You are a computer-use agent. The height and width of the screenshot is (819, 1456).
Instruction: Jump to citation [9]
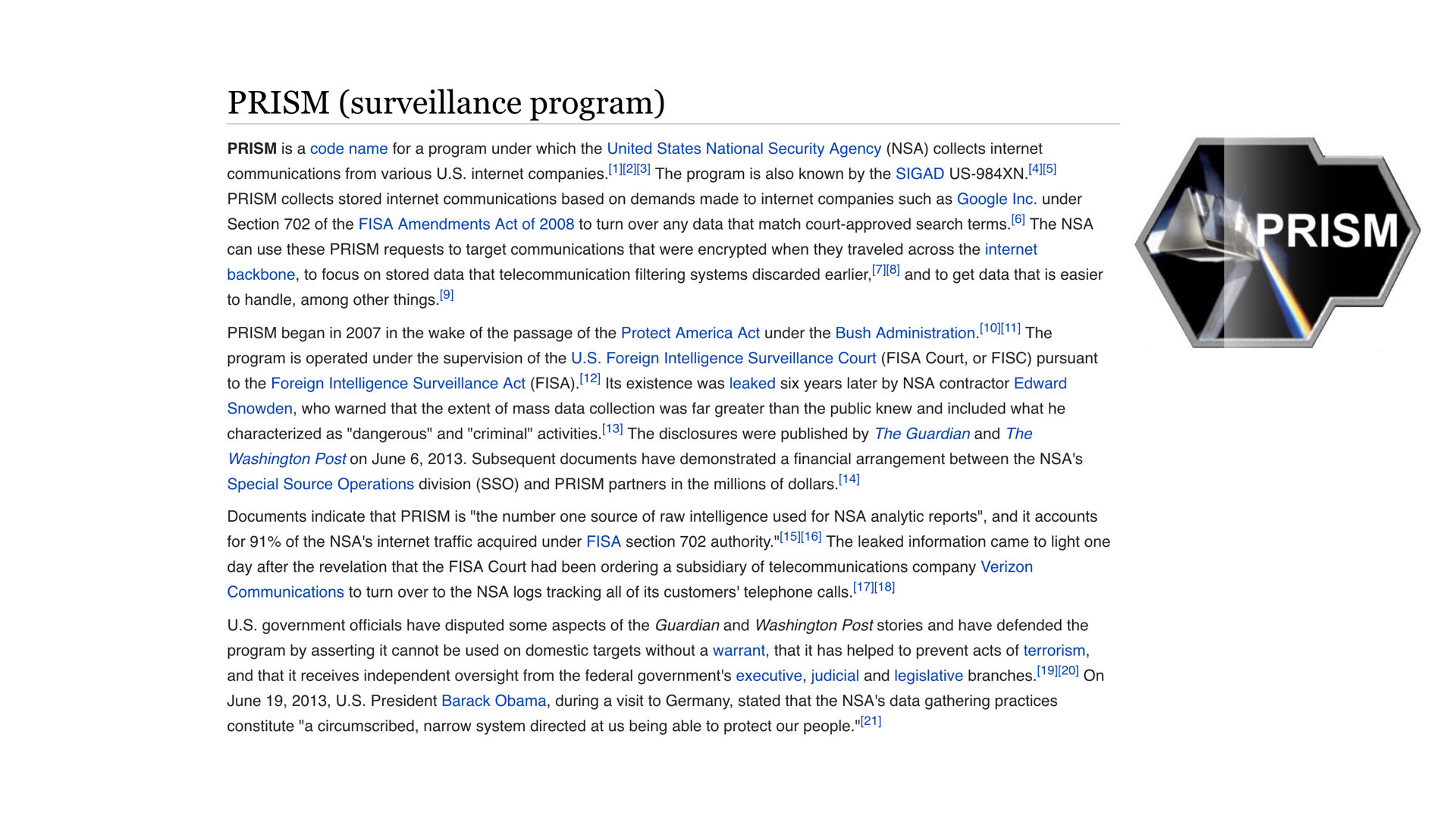point(447,295)
